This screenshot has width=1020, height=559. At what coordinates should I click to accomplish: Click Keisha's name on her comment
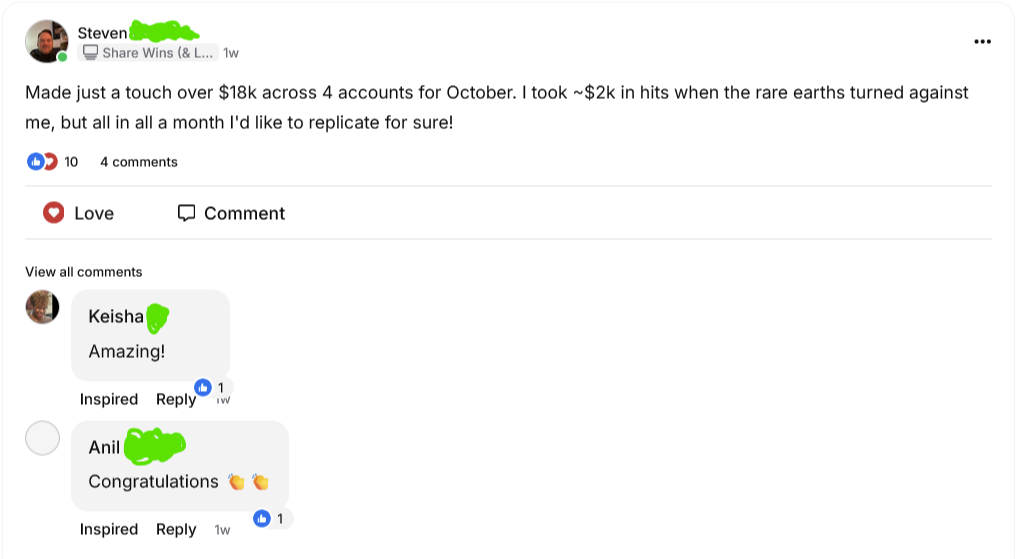point(116,317)
